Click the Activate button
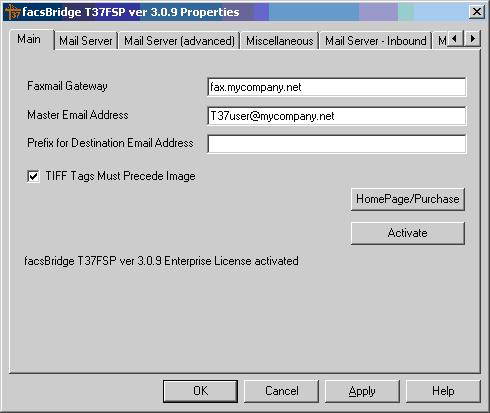Viewport: 490px width, 413px height. tap(408, 233)
